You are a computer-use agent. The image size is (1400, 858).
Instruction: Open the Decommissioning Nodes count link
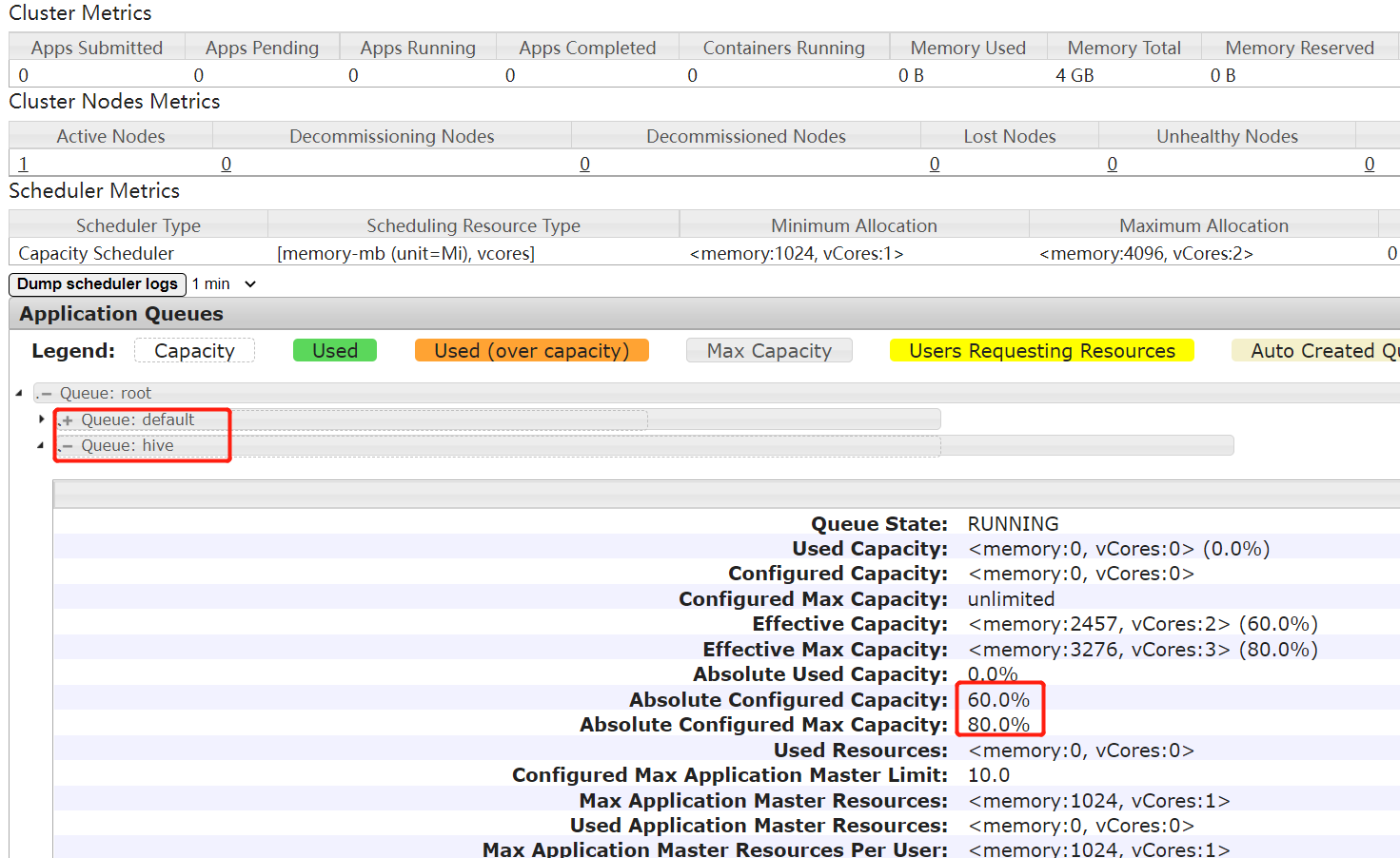227,164
